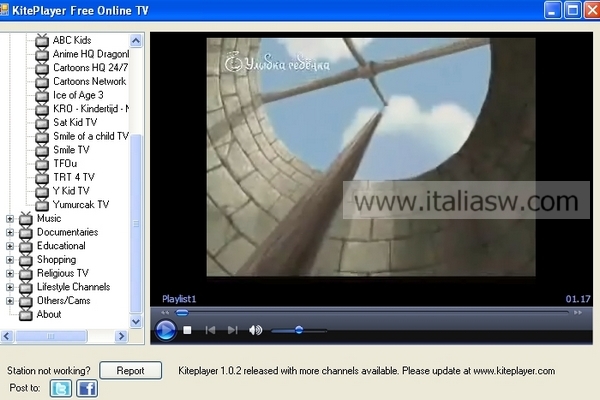The image size is (600, 400).
Task: Expand the Lifestyle Channels category
Action: [x=10, y=287]
